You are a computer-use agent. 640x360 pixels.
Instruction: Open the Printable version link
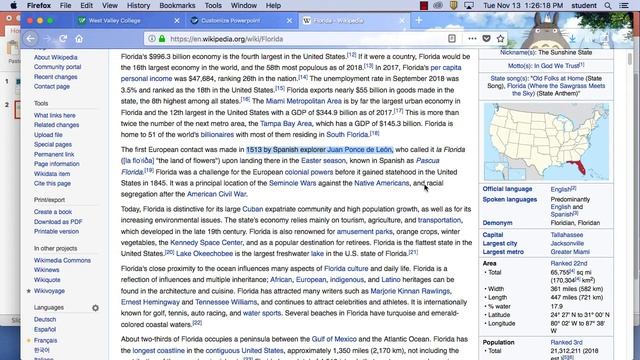(x=56, y=231)
